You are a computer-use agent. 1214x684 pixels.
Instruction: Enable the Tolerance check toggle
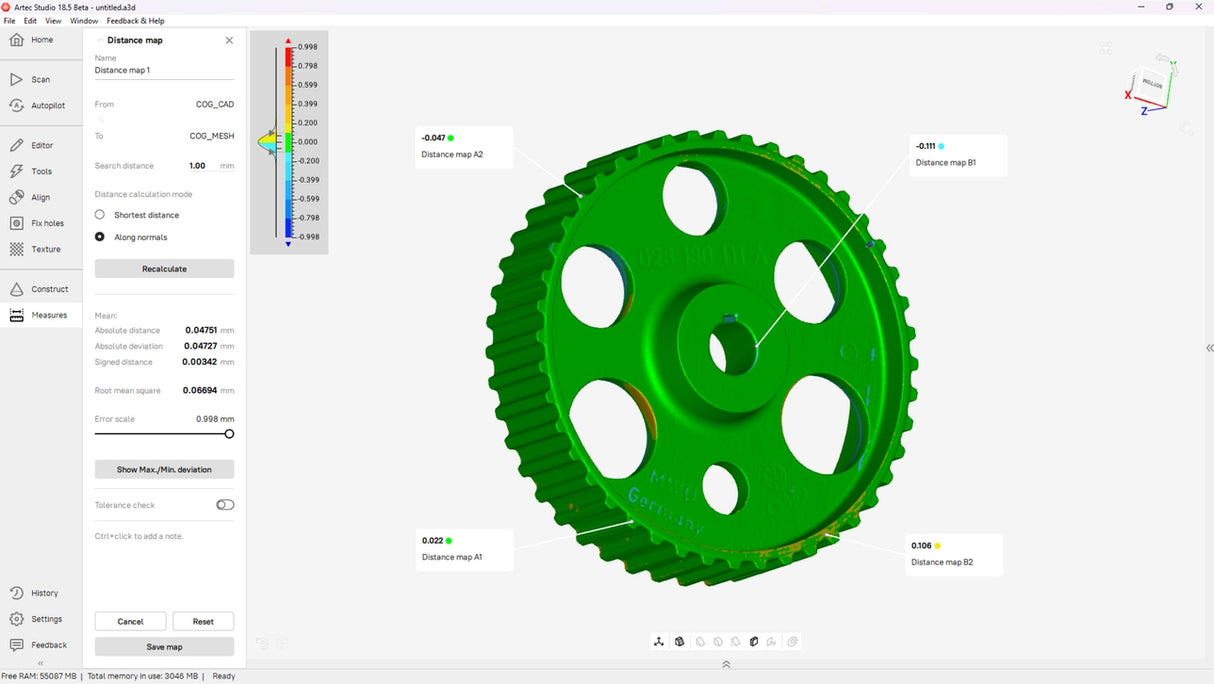(x=224, y=504)
